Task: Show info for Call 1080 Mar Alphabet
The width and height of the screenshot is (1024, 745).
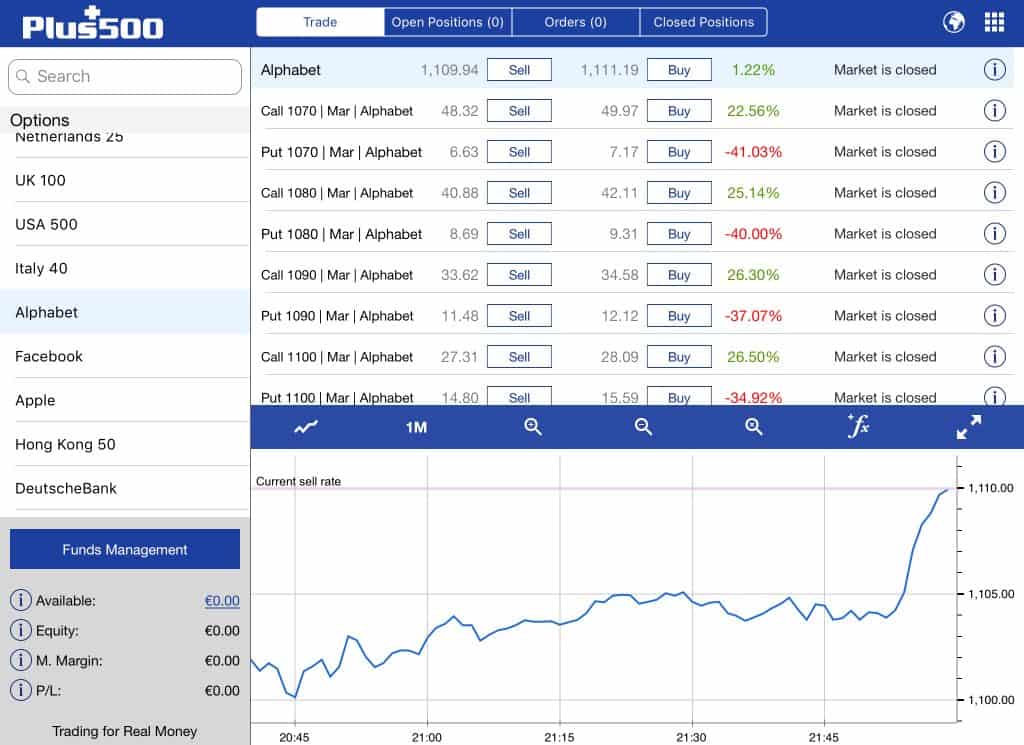Action: click(994, 193)
